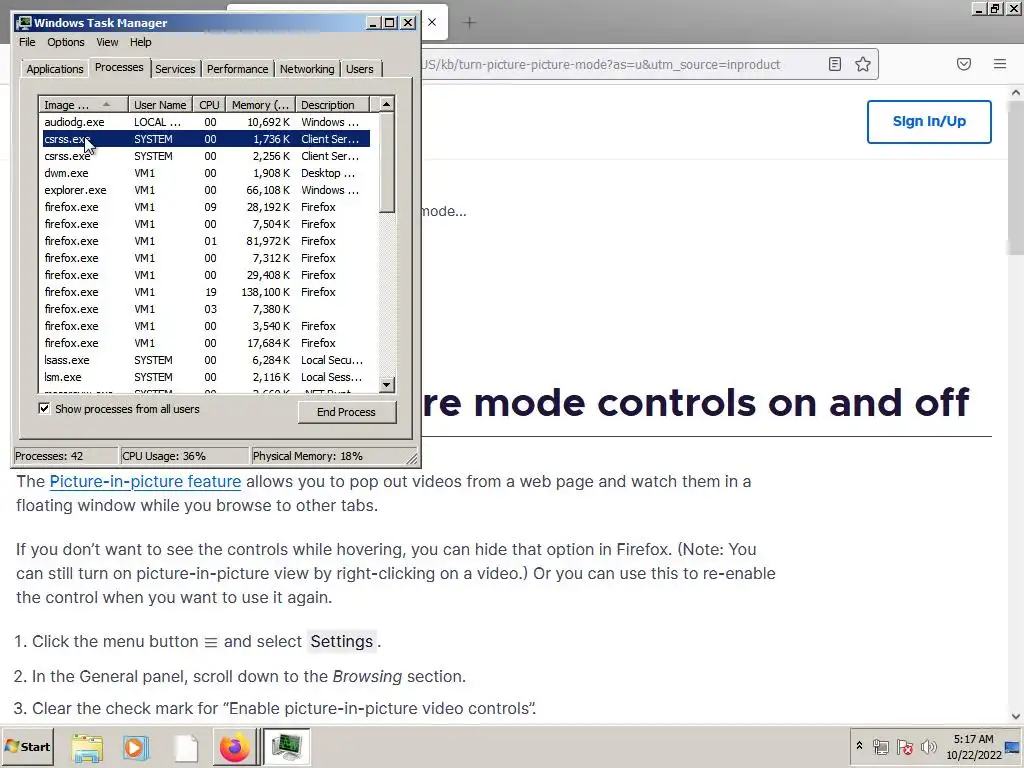Open a new Firefox tab
The image size is (1024, 768).
tap(469, 22)
